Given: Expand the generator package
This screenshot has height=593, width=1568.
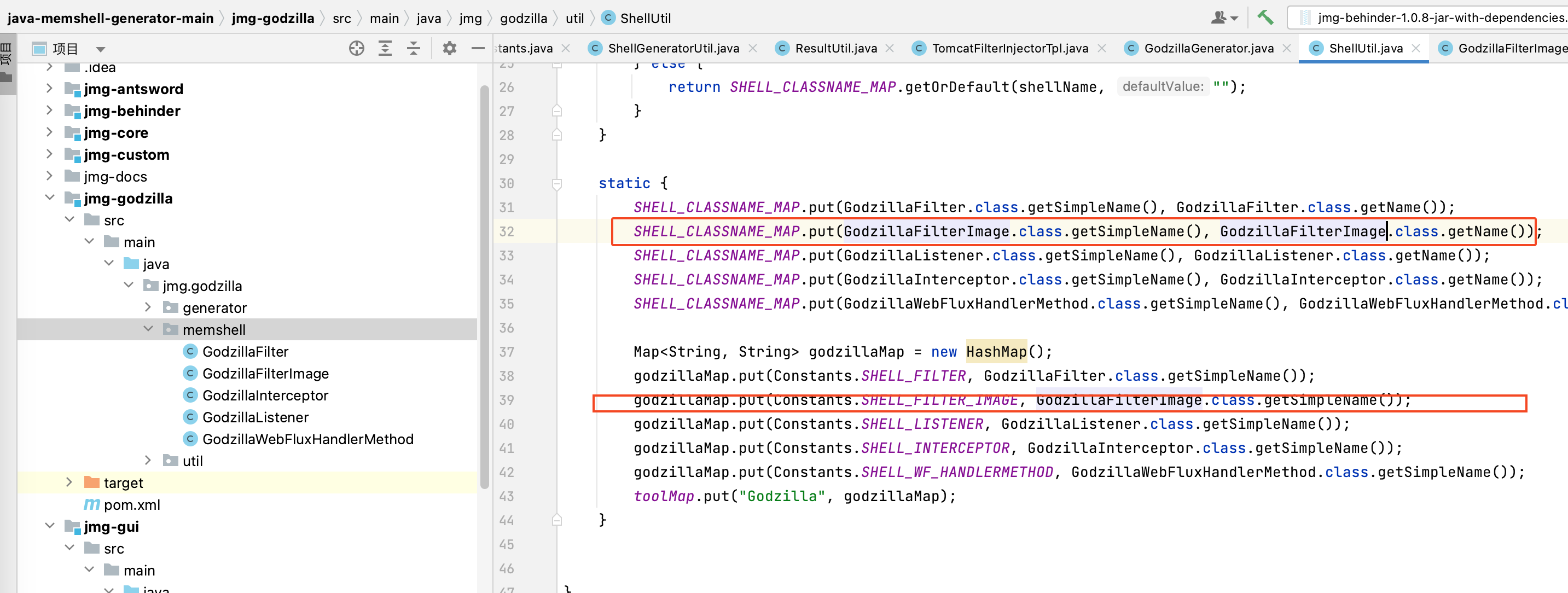Looking at the screenshot, I should (148, 307).
